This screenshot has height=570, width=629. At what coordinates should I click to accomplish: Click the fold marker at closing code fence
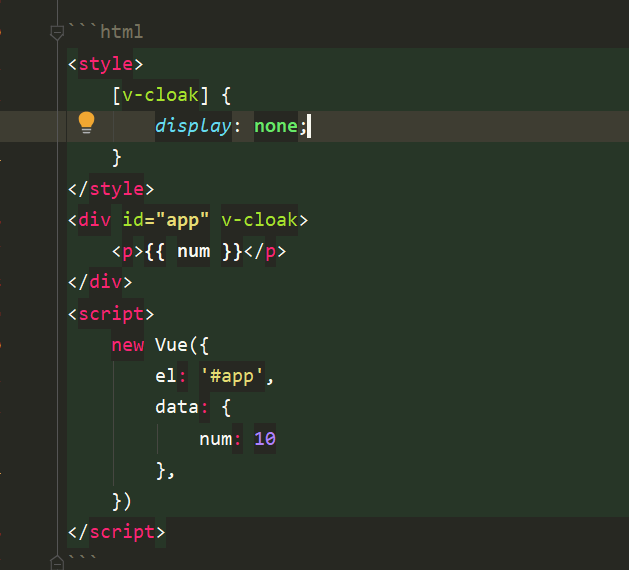(x=57, y=562)
